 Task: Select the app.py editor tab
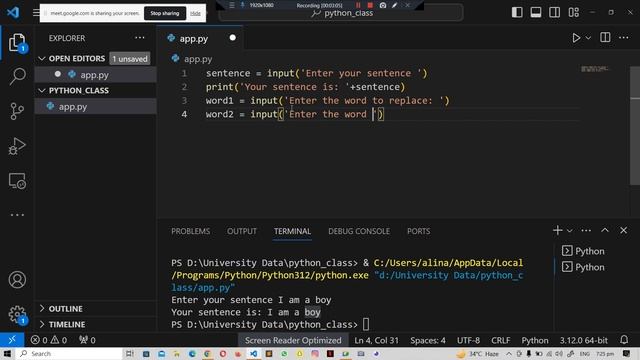click(200, 38)
